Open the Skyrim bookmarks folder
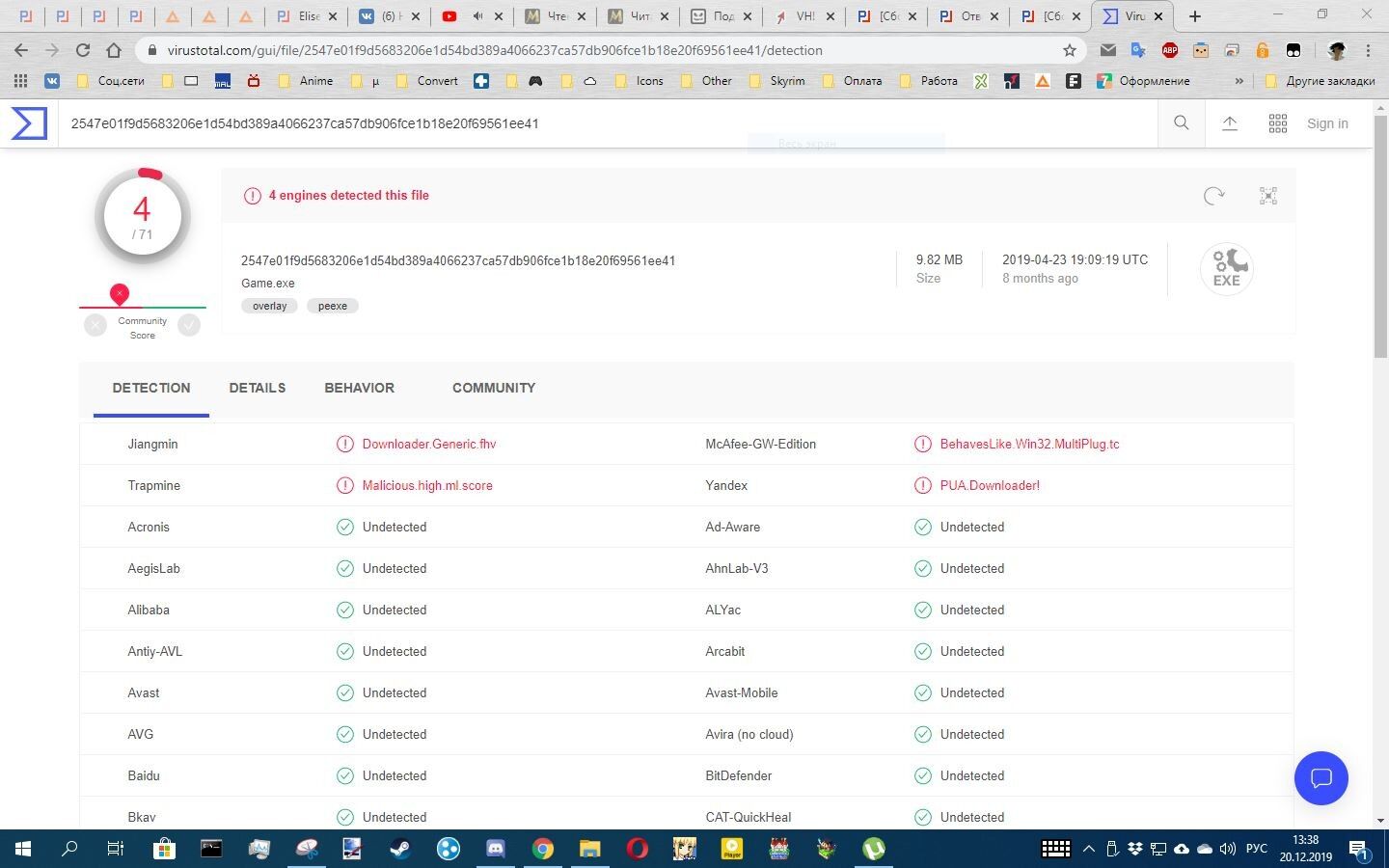The width and height of the screenshot is (1389, 868). click(777, 81)
